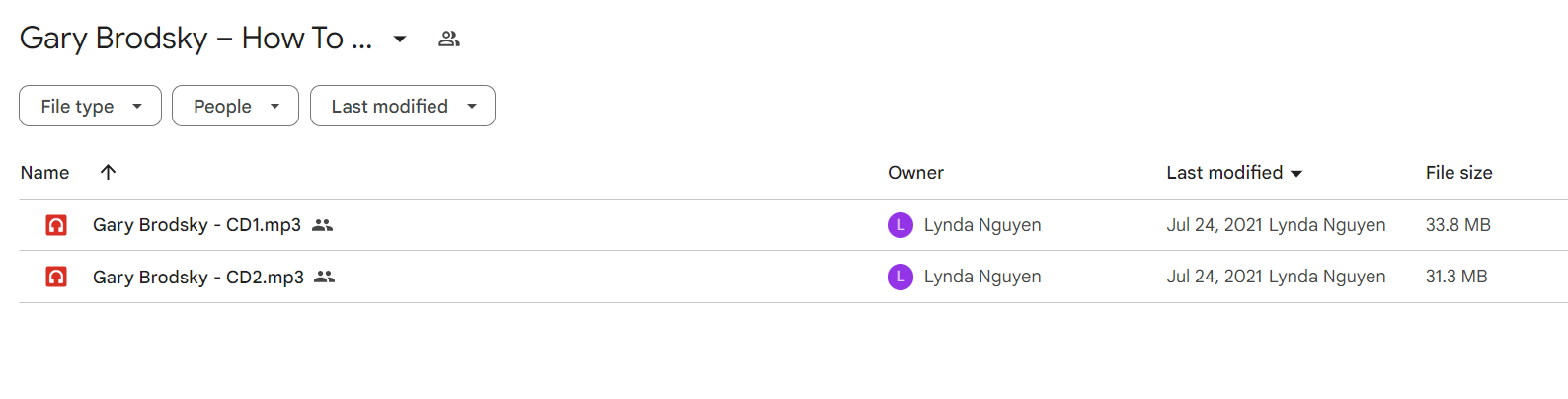Open the folder title dropdown arrow
1568x399 pixels.
click(400, 39)
